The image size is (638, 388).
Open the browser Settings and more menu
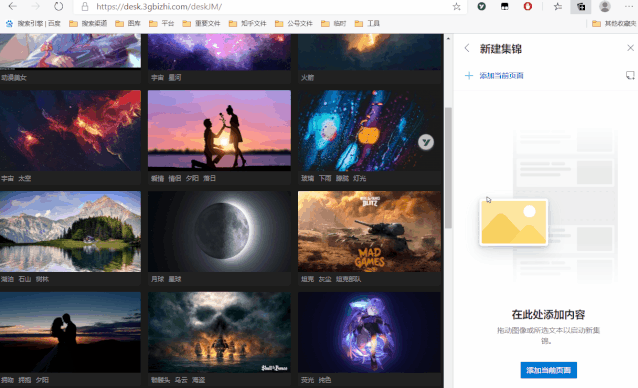coord(629,7)
